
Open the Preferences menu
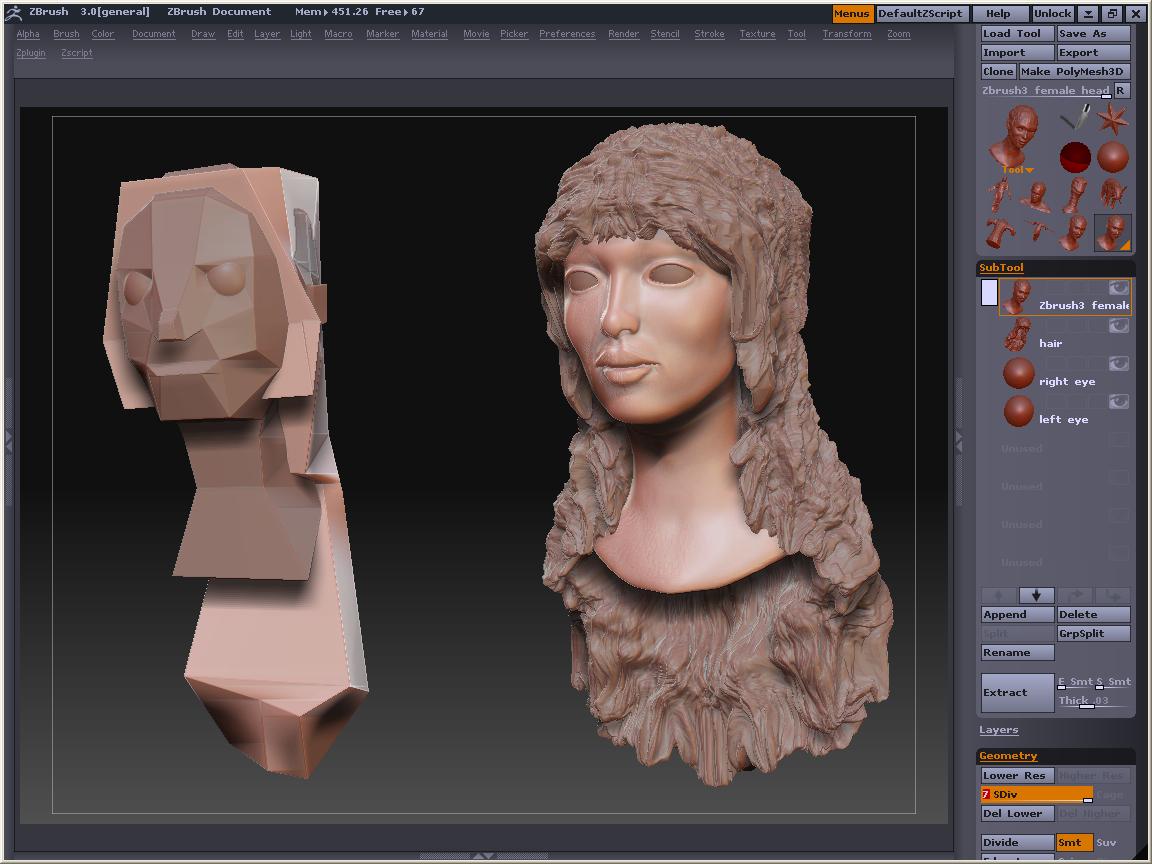(x=567, y=34)
